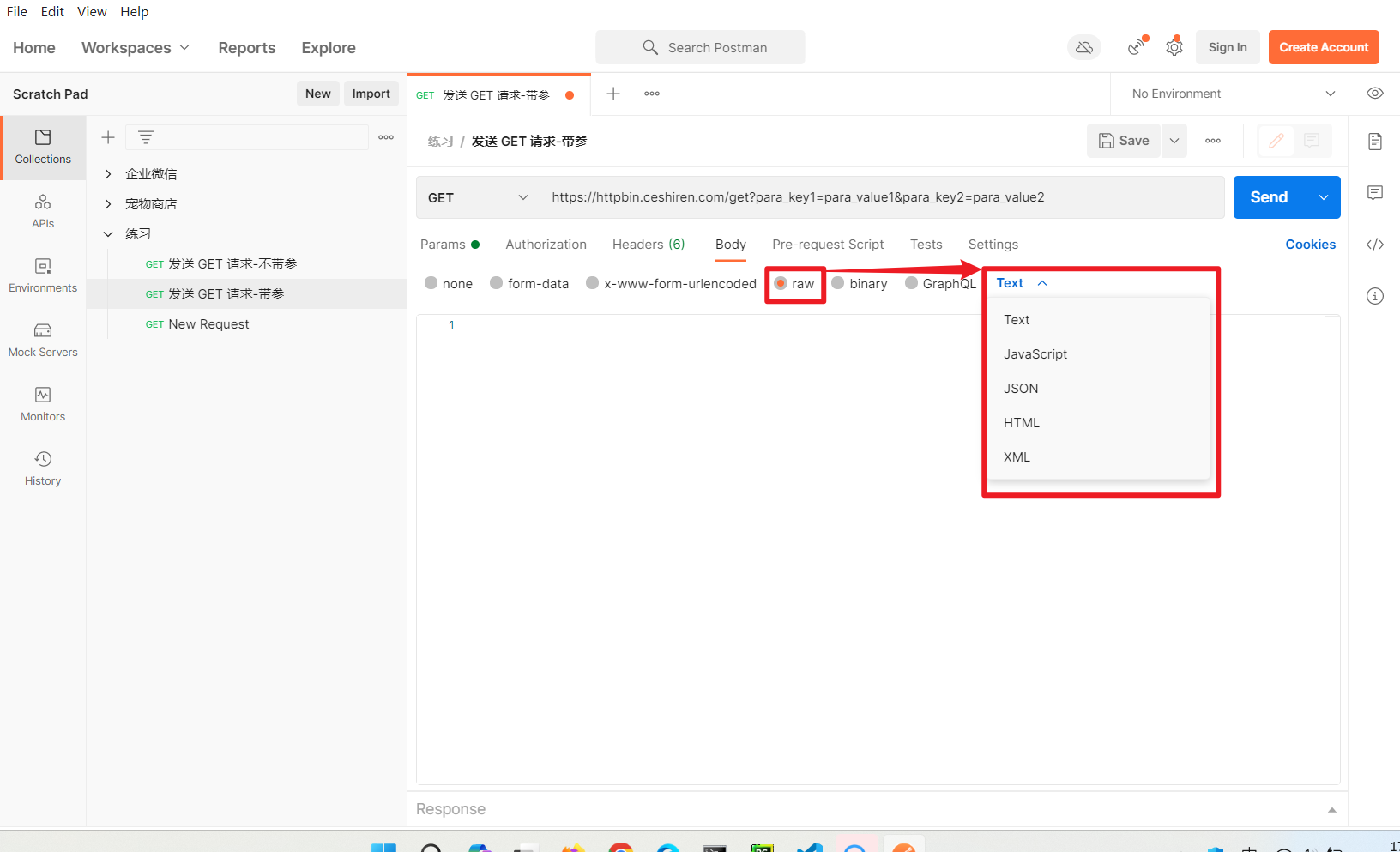The height and width of the screenshot is (852, 1400).
Task: Open the documentation icon in right sidebar
Action: coord(1375,142)
